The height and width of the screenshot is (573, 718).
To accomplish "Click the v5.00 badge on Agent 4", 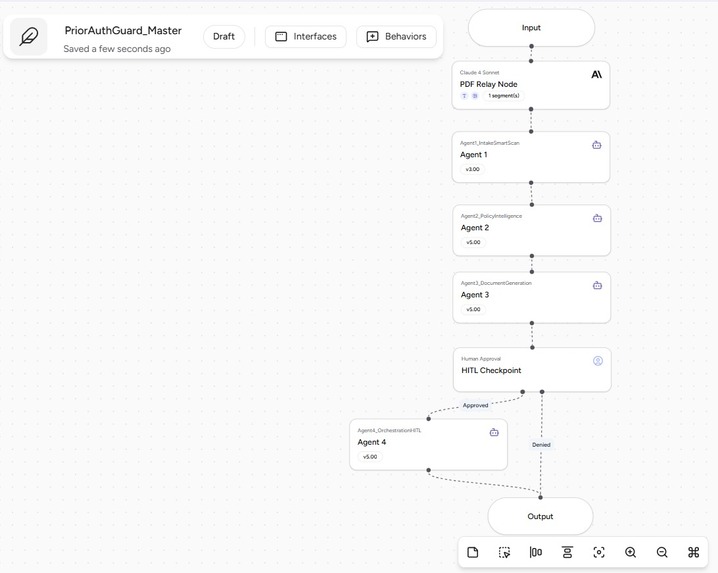I will [x=370, y=457].
